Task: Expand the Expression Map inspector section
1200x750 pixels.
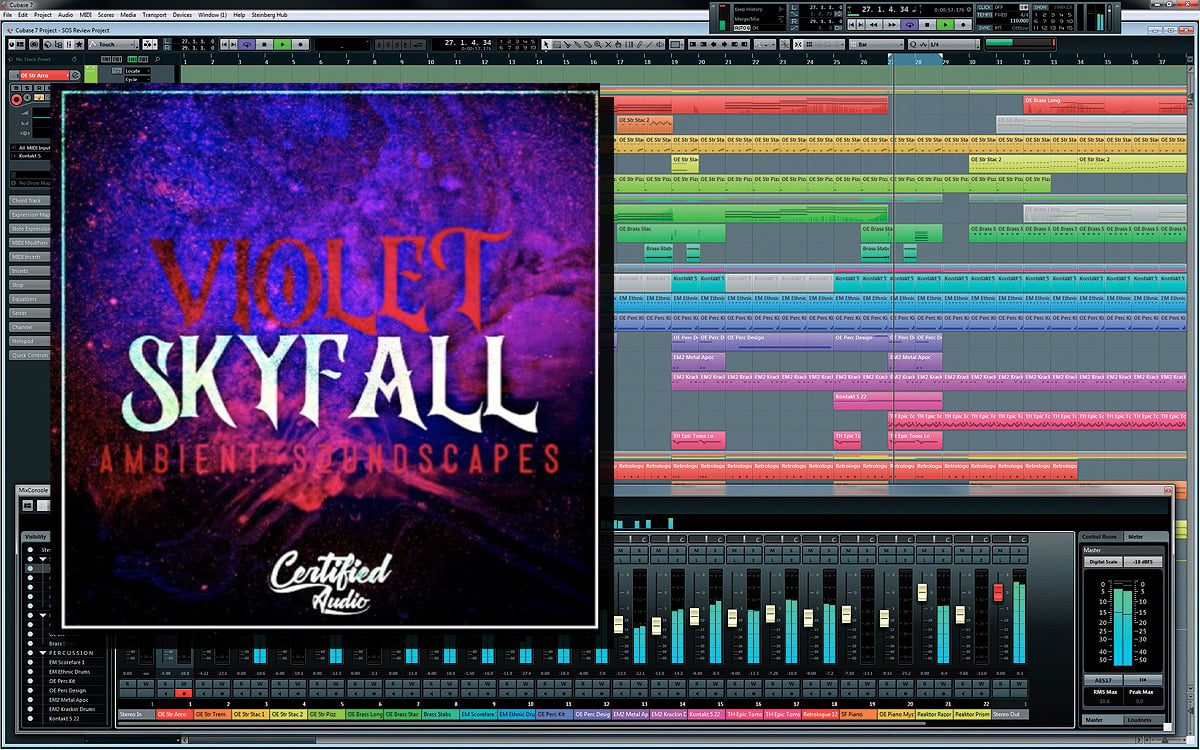Action: pyautogui.click(x=30, y=214)
